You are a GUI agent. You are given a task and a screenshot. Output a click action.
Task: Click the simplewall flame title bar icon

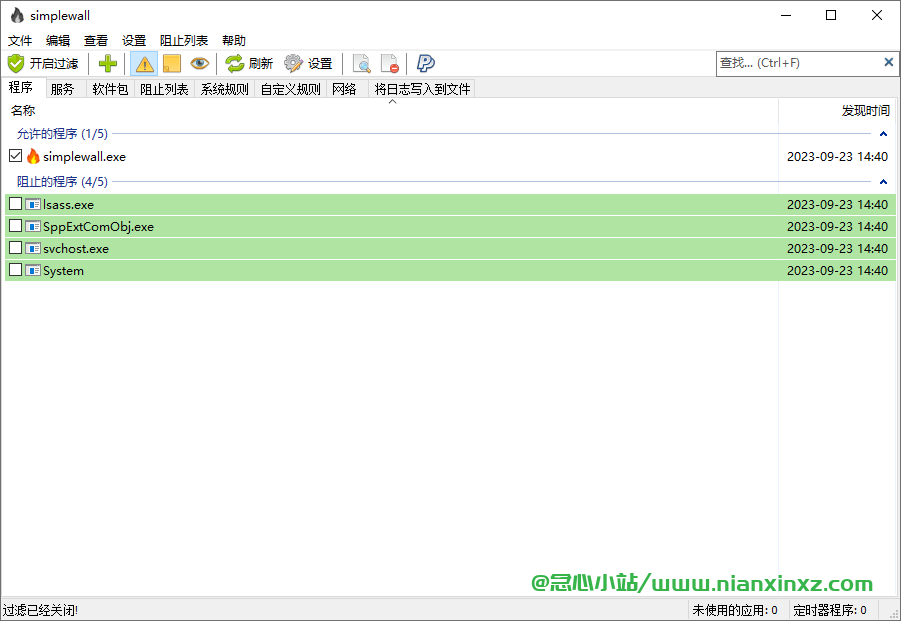click(17, 16)
